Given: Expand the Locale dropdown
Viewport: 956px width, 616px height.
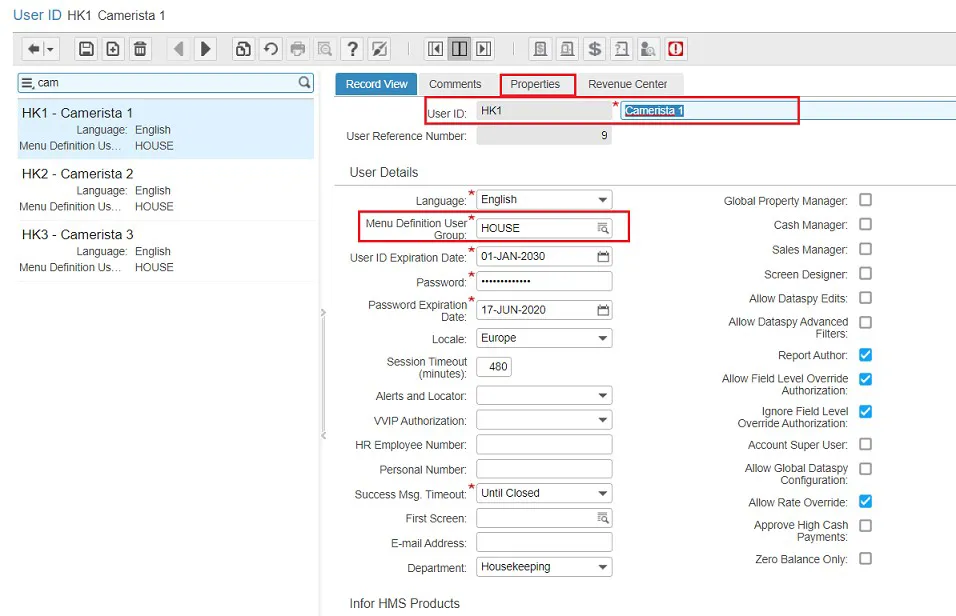Looking at the screenshot, I should (x=544, y=338).
